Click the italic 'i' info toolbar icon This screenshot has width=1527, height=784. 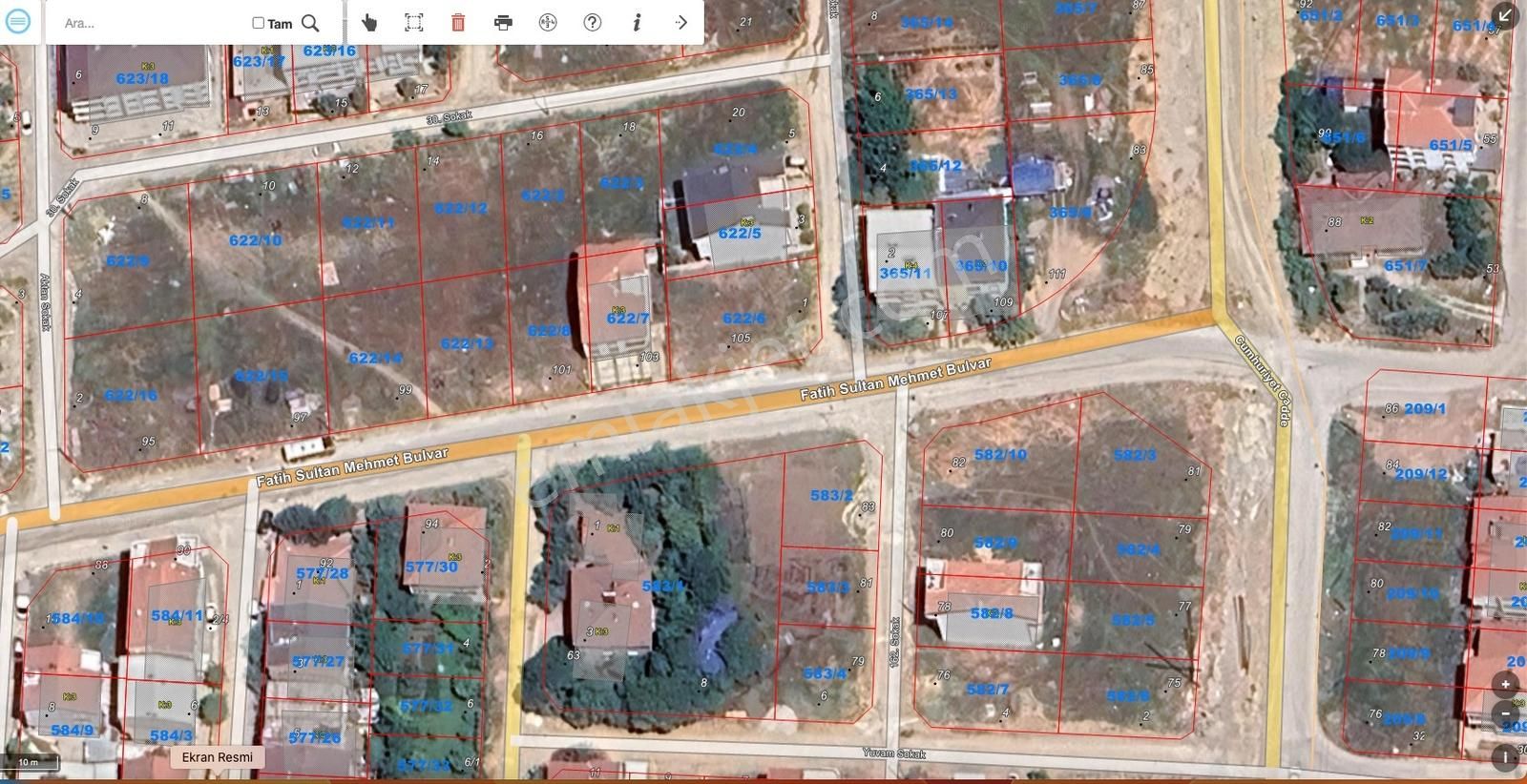637,22
